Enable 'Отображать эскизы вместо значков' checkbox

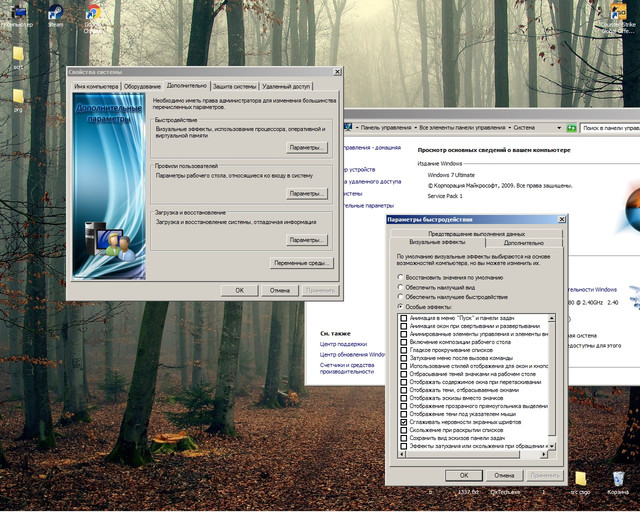[x=404, y=398]
